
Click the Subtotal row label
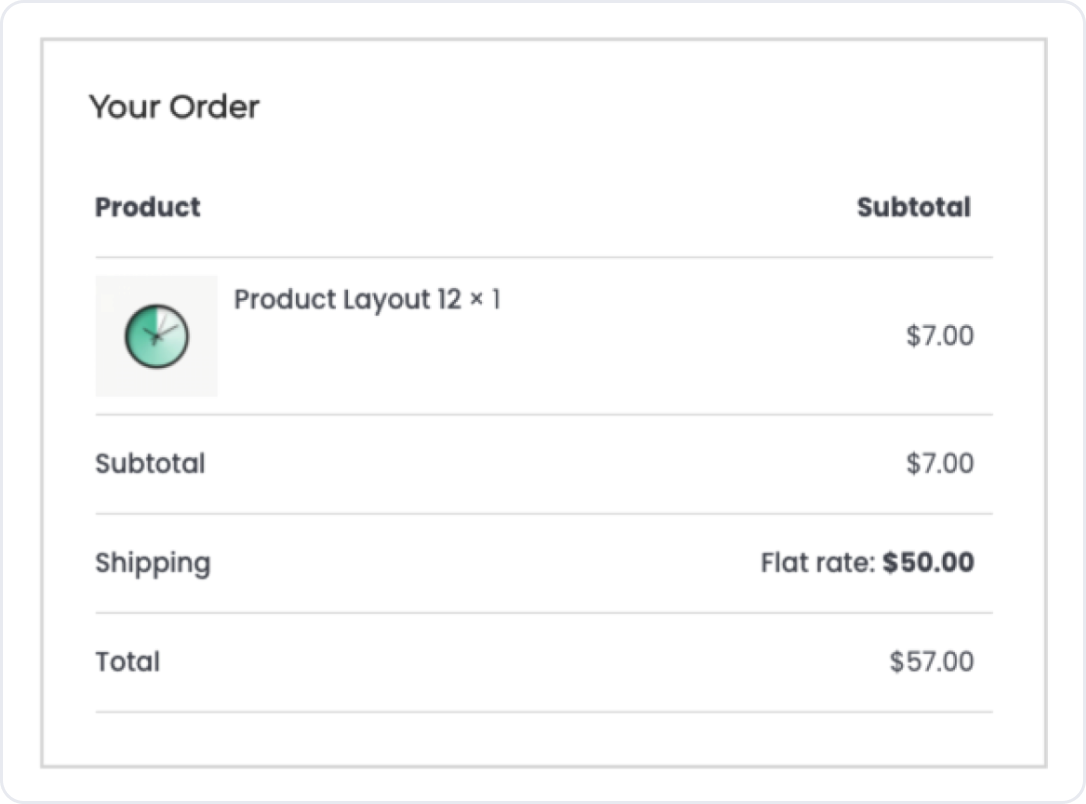click(150, 464)
